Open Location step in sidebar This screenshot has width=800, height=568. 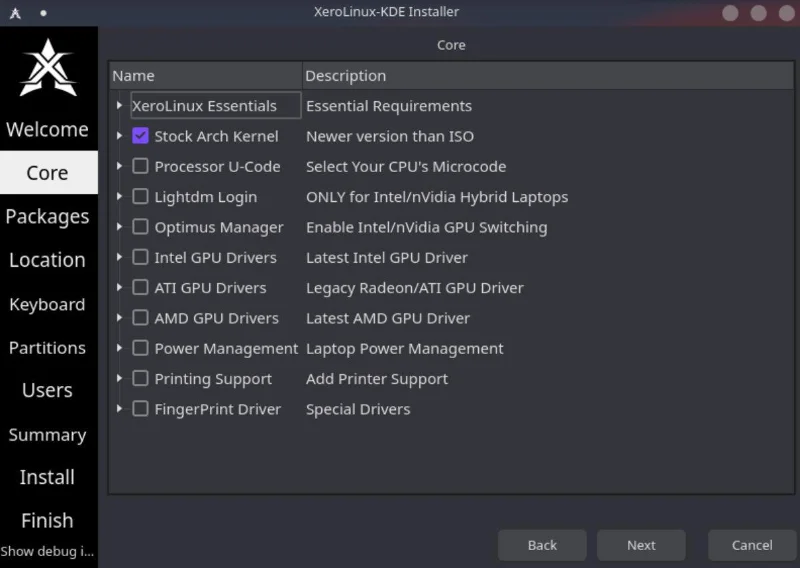47,260
